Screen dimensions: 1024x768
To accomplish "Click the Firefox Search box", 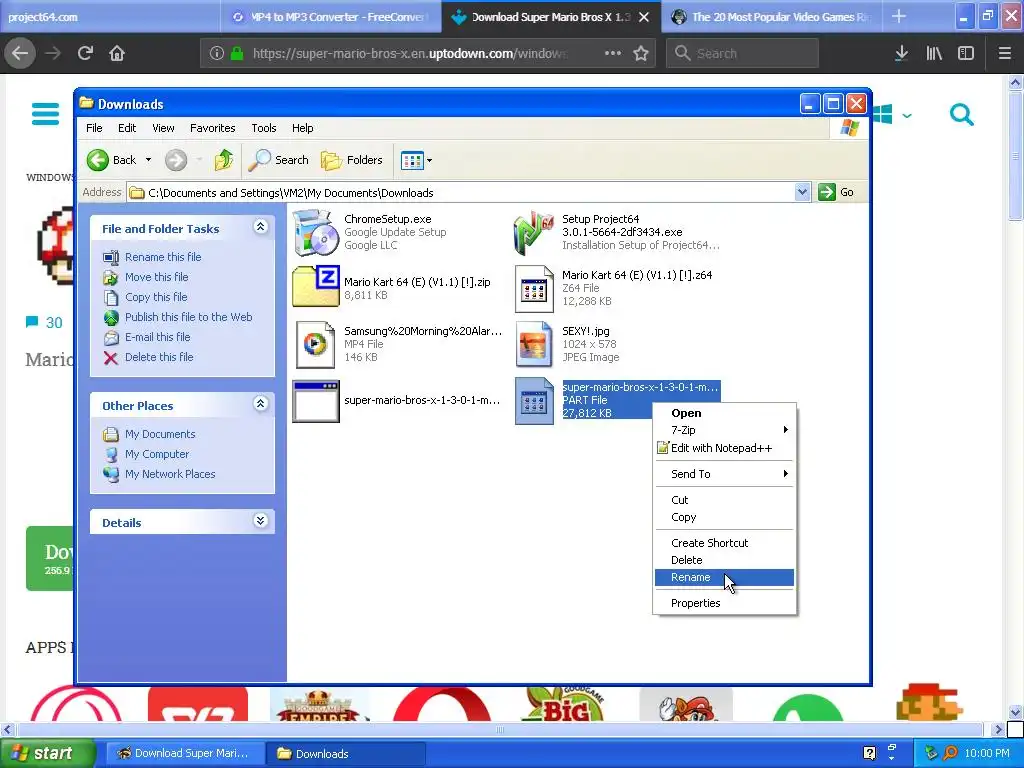I will coord(742,54).
